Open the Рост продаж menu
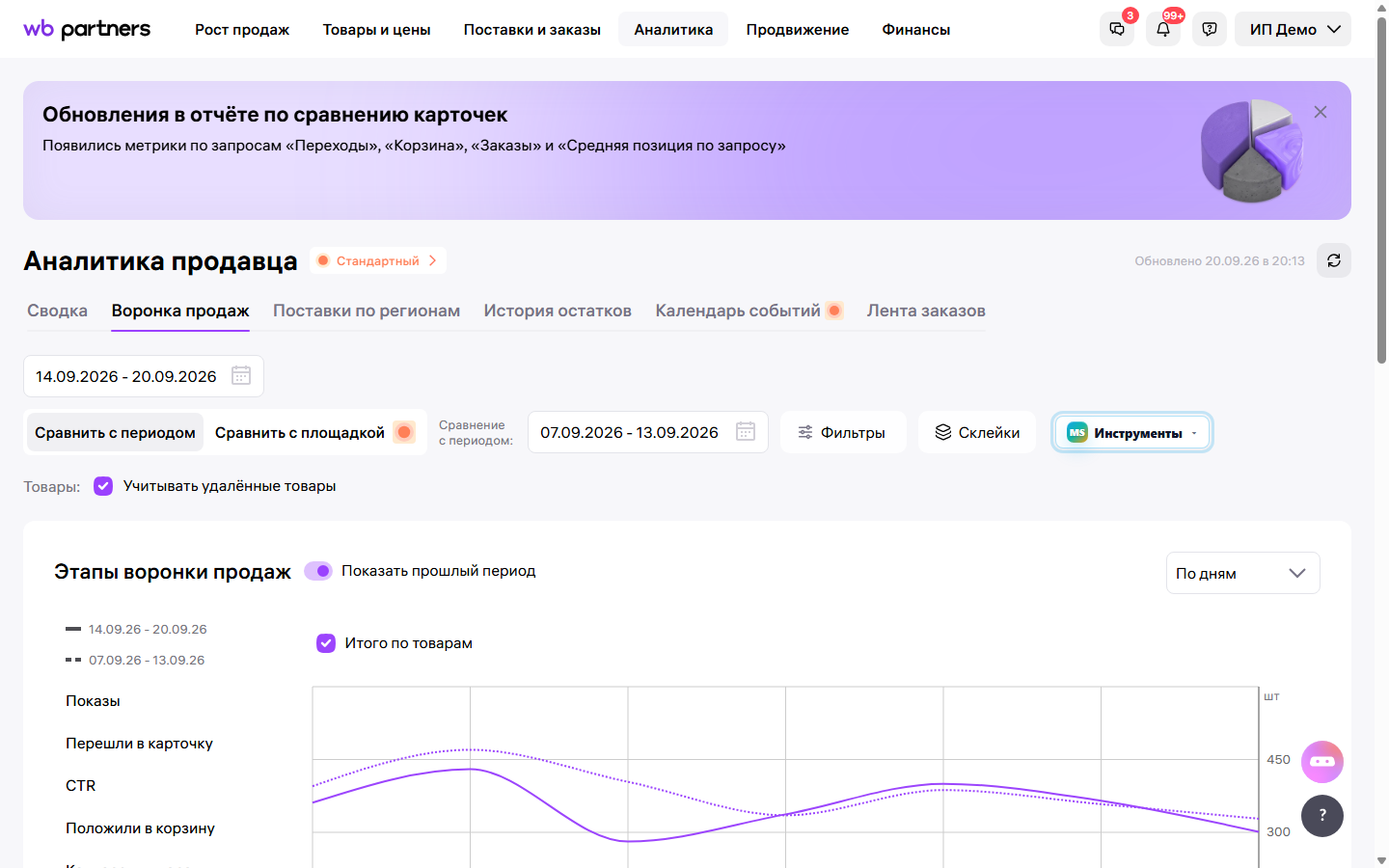Screen dimensions: 1389x868 coord(242,30)
